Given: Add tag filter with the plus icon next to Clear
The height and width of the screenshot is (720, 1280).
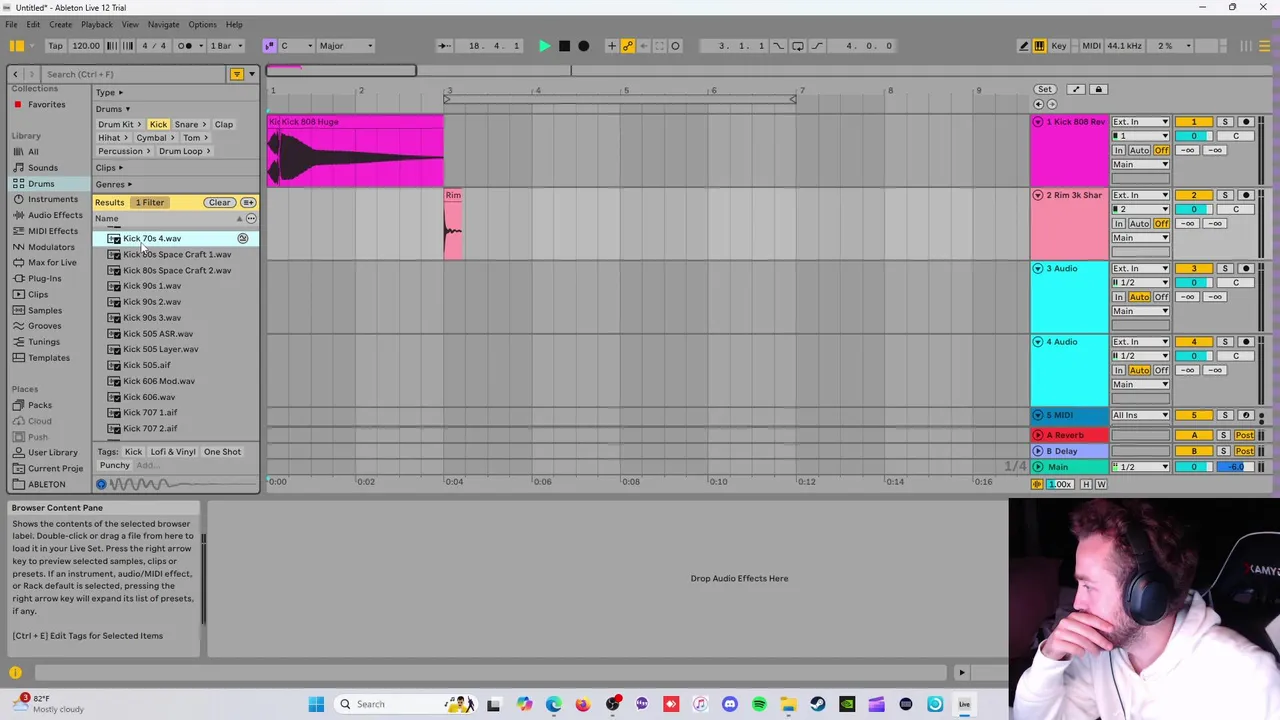Looking at the screenshot, I should (248, 202).
